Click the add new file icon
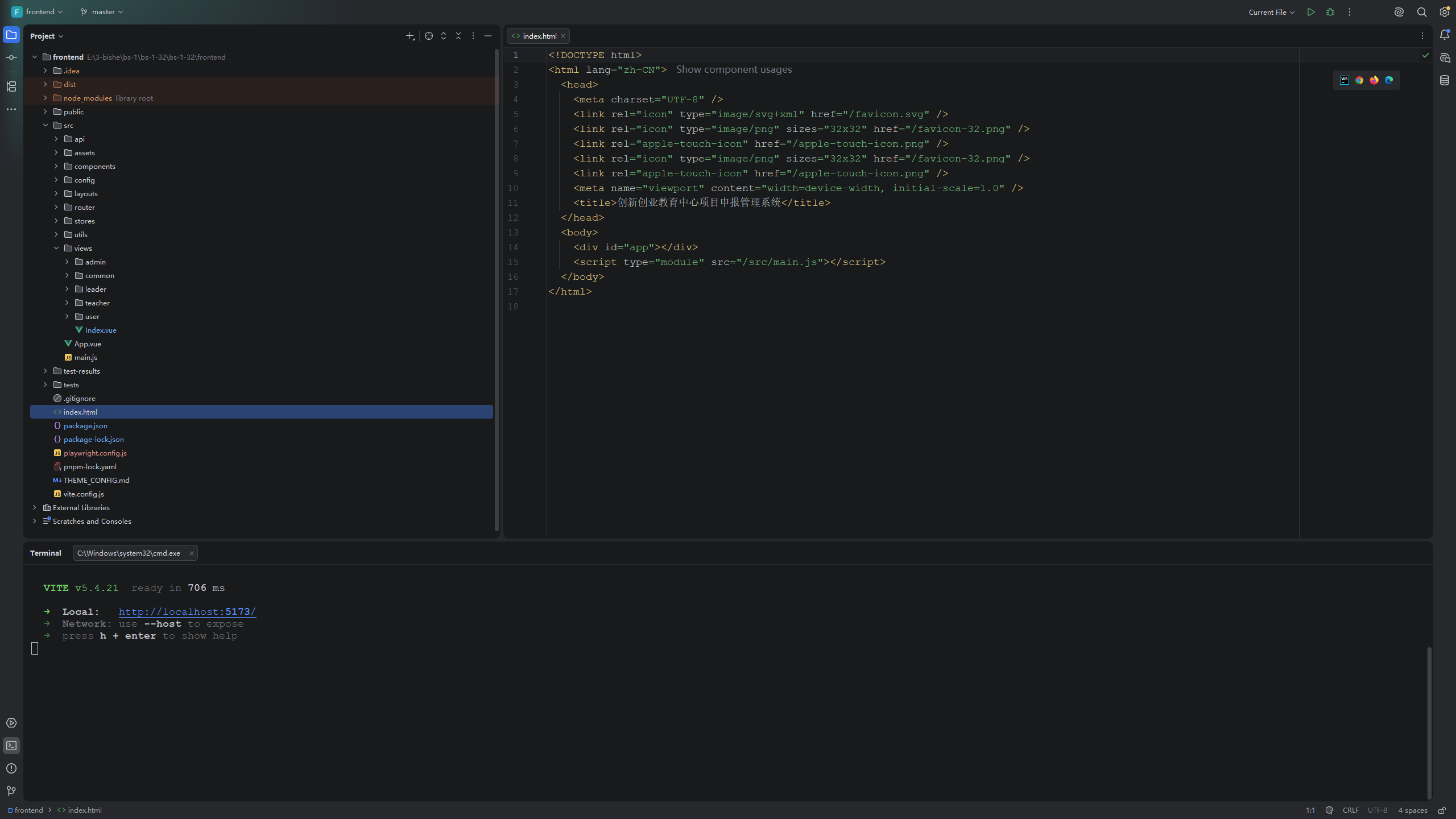Image resolution: width=1456 pixels, height=819 pixels. coord(410,36)
